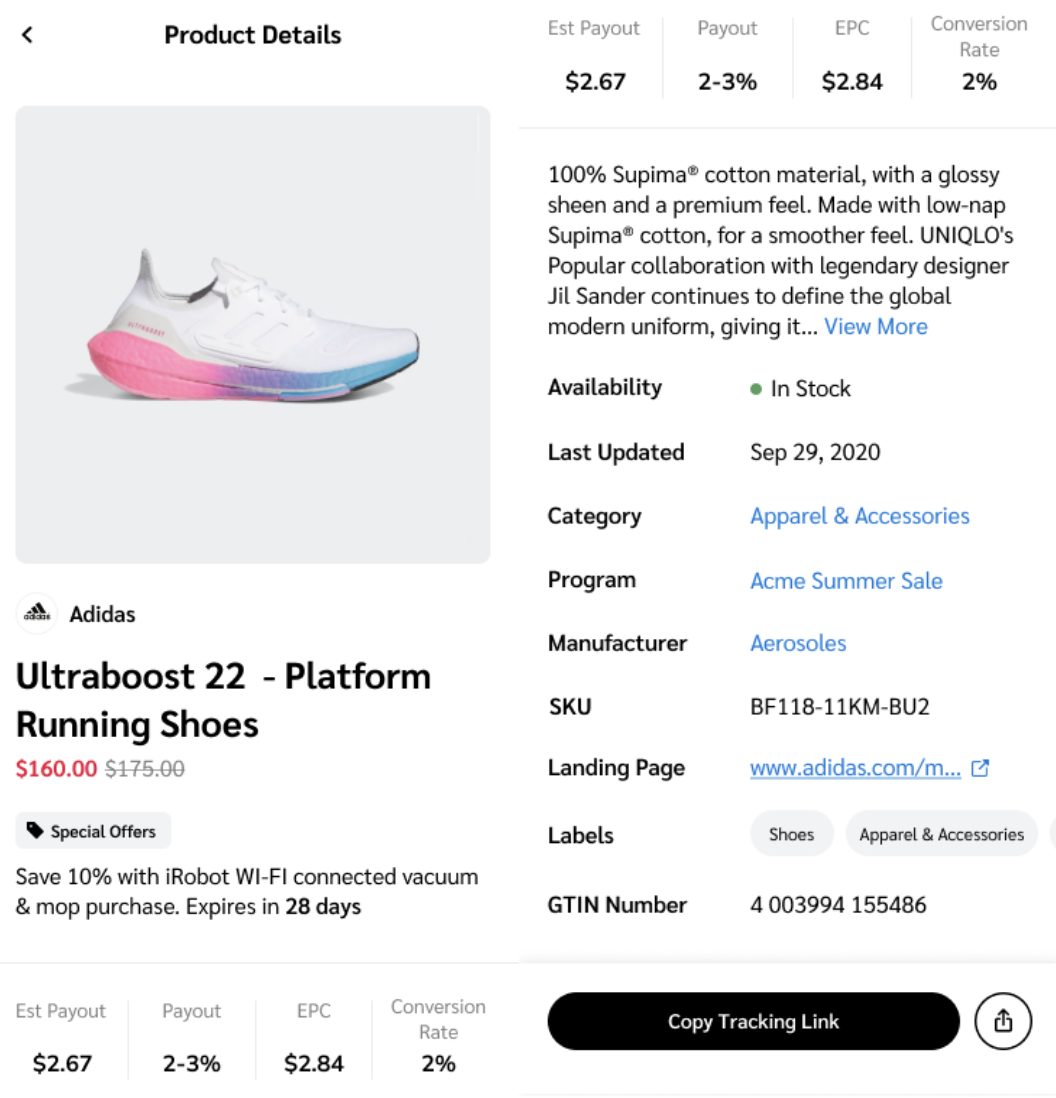Click the Ultraboost 22 product title
The width and height of the screenshot is (1056, 1098).
tap(223, 700)
